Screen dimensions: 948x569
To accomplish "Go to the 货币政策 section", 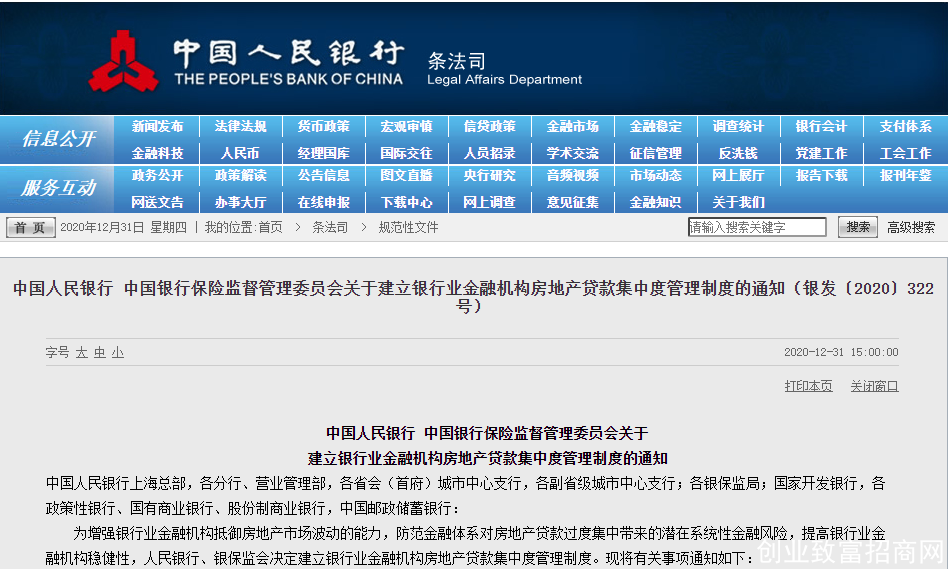I will (323, 126).
